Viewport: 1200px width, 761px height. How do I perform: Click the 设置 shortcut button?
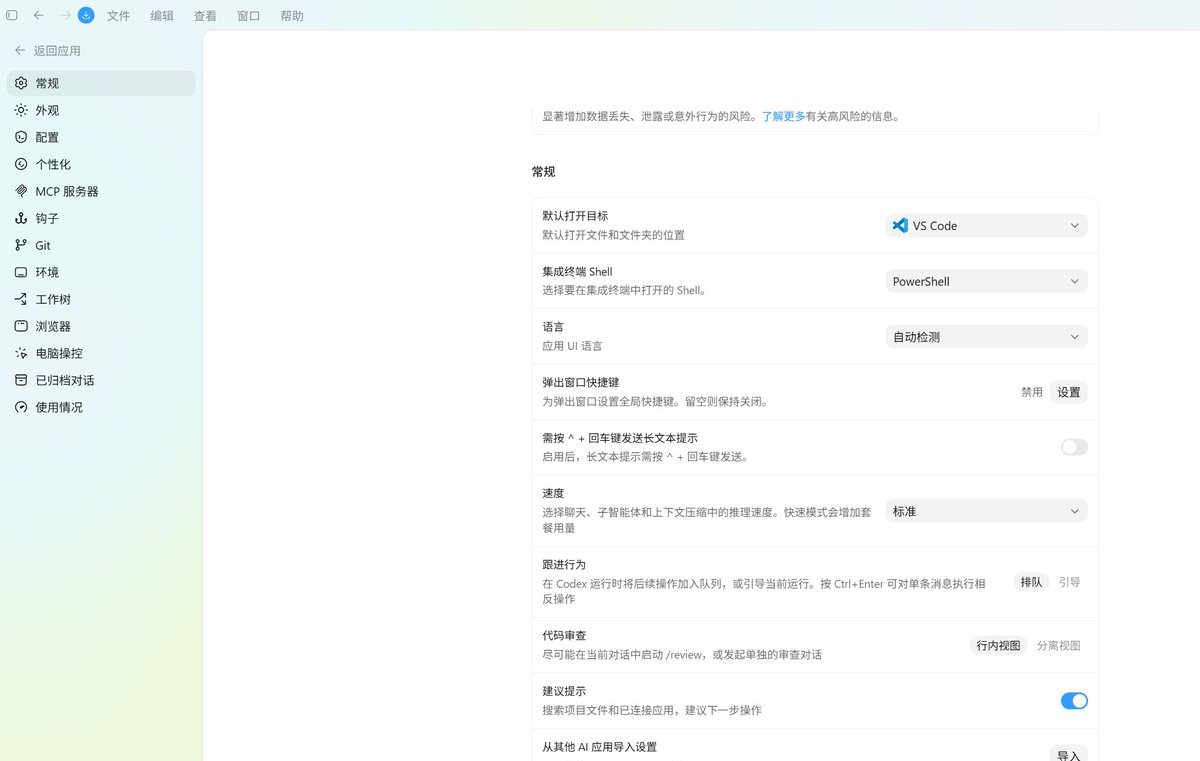(1069, 392)
